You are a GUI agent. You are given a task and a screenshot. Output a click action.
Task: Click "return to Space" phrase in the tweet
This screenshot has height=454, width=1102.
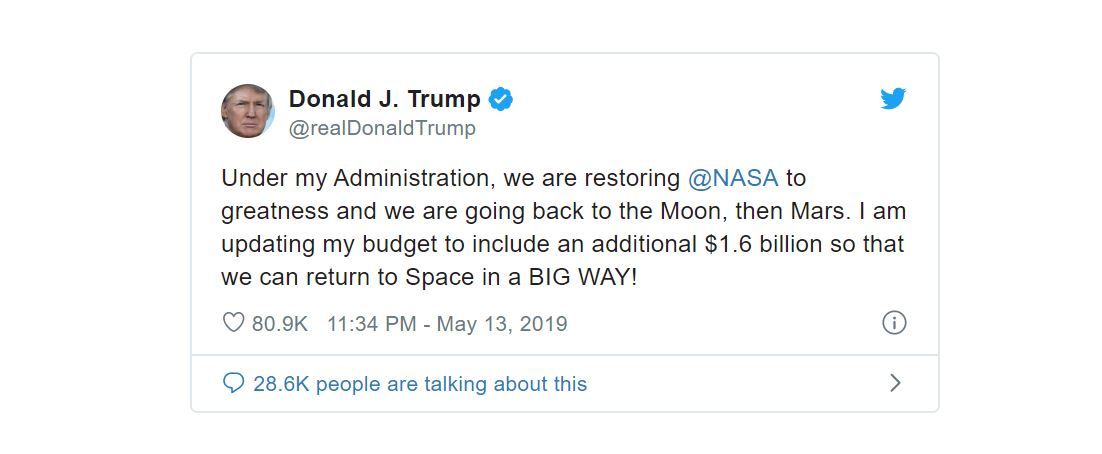[392, 278]
